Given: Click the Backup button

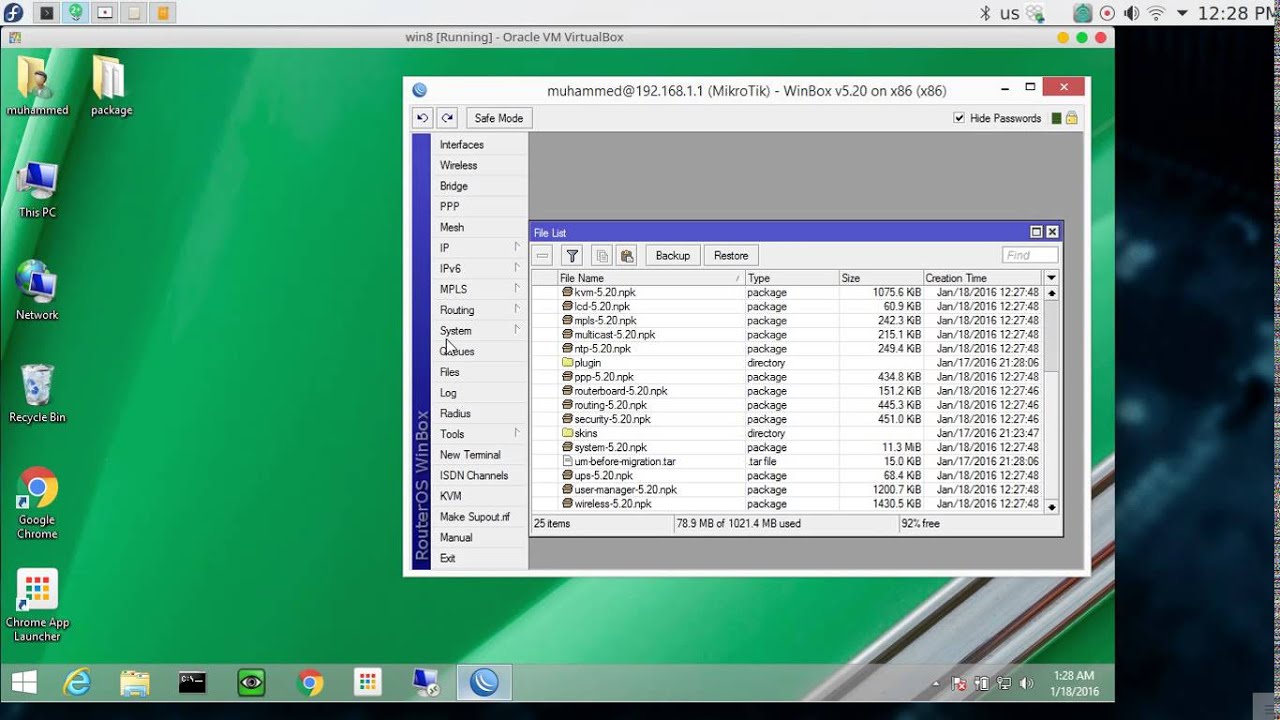Looking at the screenshot, I should [x=673, y=256].
